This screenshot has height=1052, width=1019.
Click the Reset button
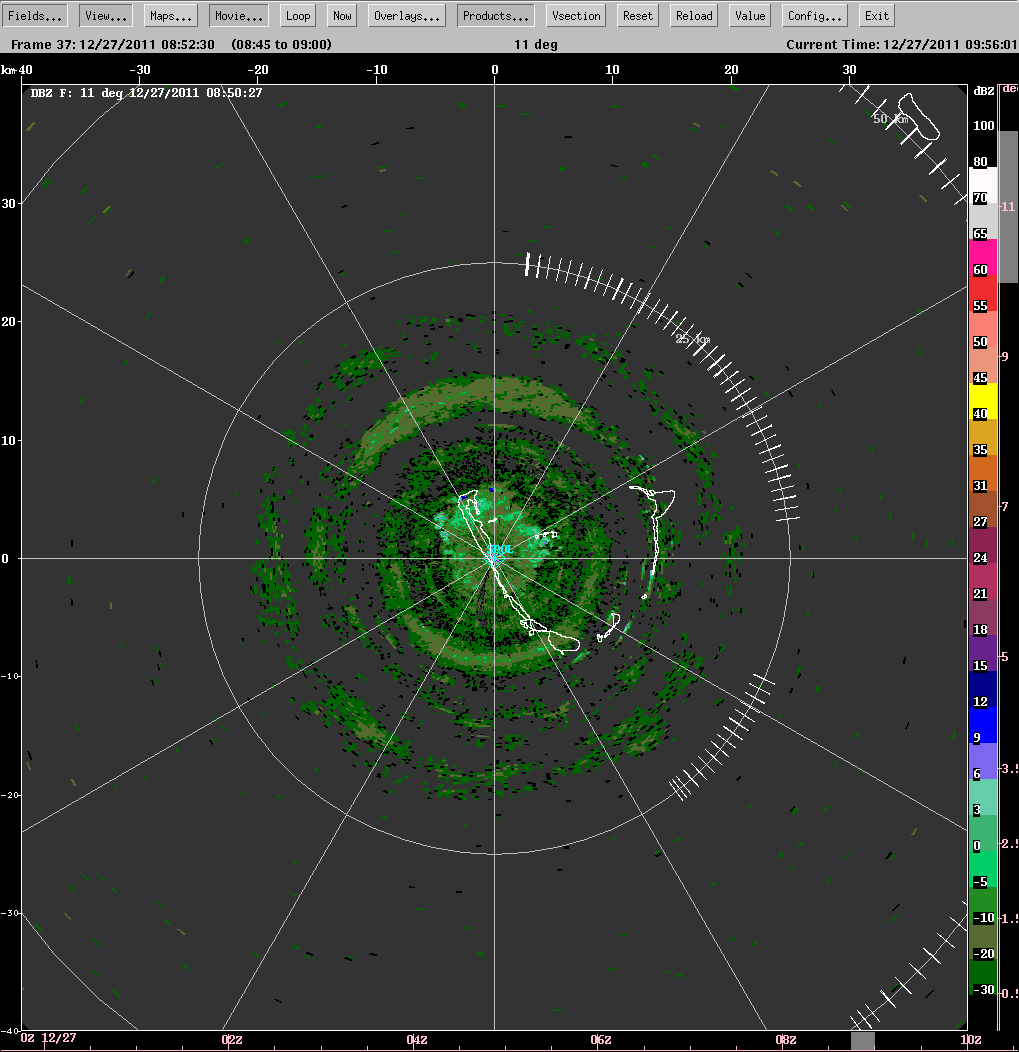tap(637, 15)
